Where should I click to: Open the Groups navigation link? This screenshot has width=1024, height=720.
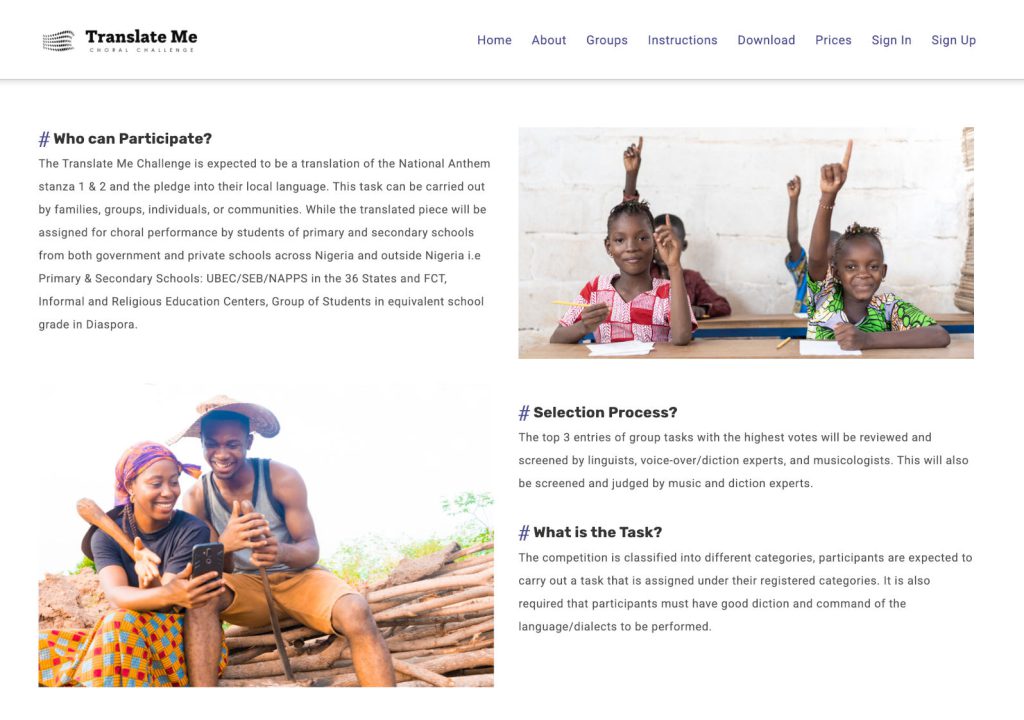point(607,40)
